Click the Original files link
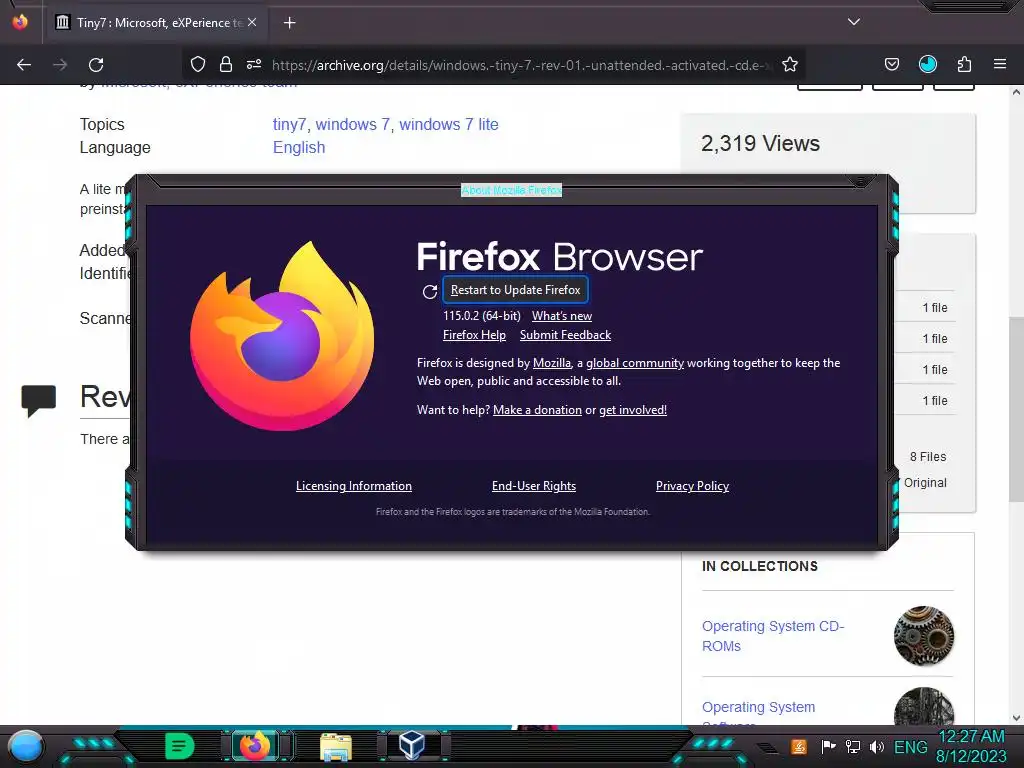 point(925,483)
